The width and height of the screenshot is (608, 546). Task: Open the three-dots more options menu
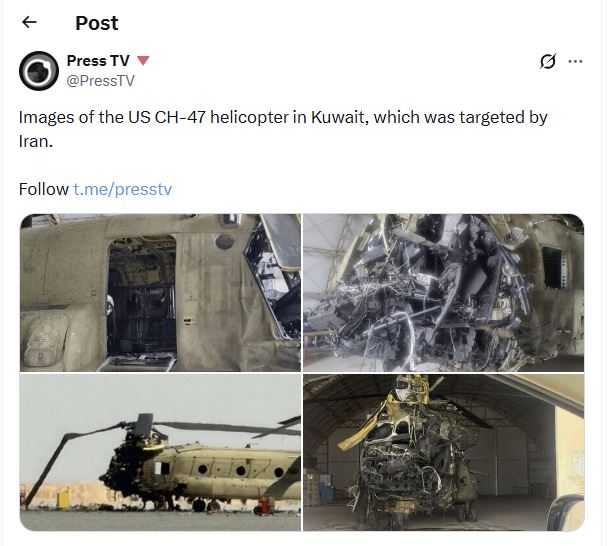tap(575, 61)
